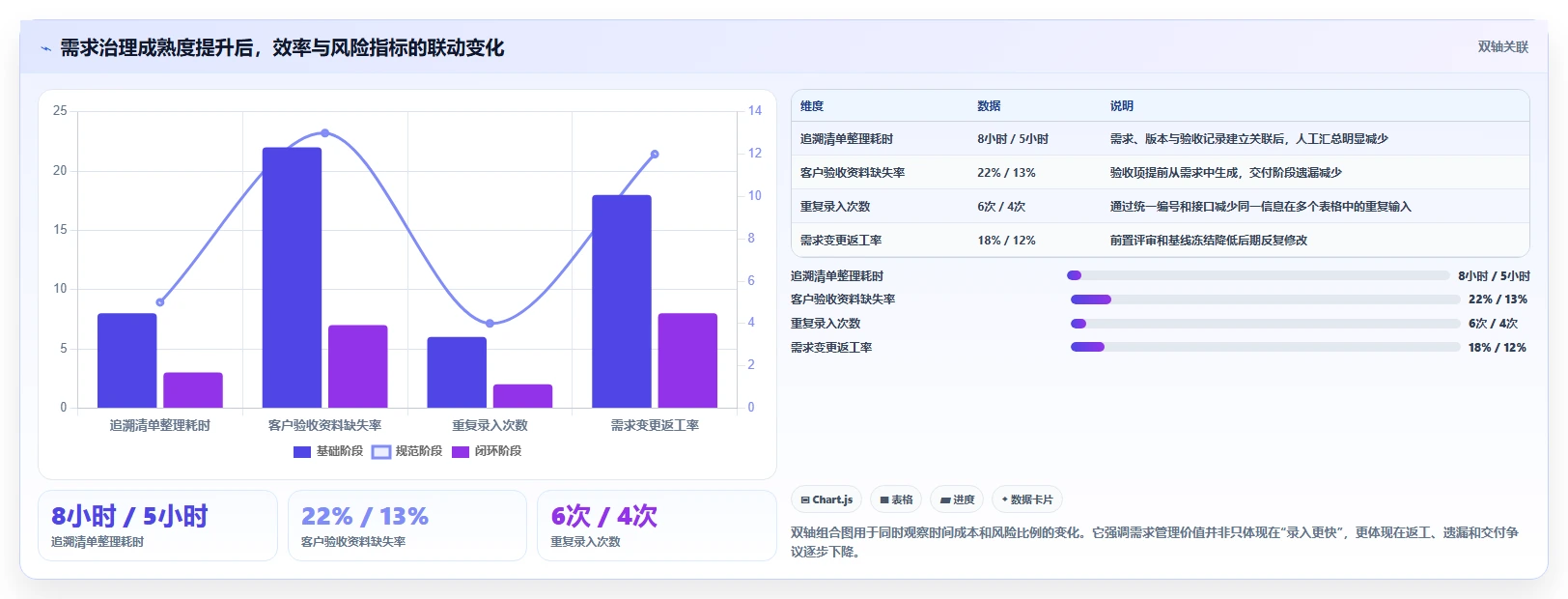Click 需求变更返工率 row in the table

pos(1160,241)
